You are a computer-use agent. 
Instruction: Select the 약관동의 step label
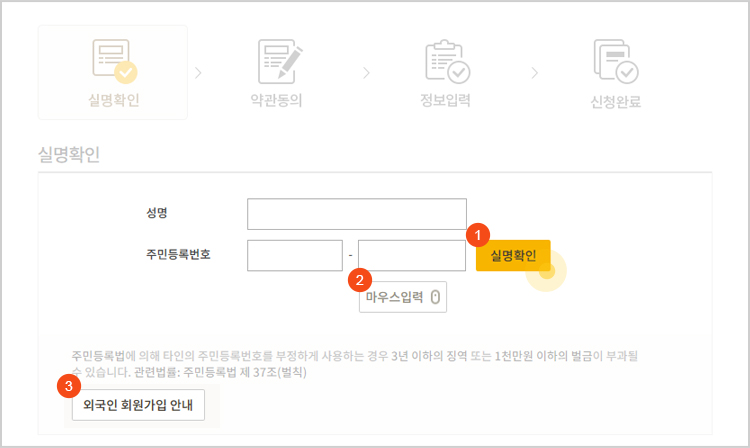pos(277,101)
